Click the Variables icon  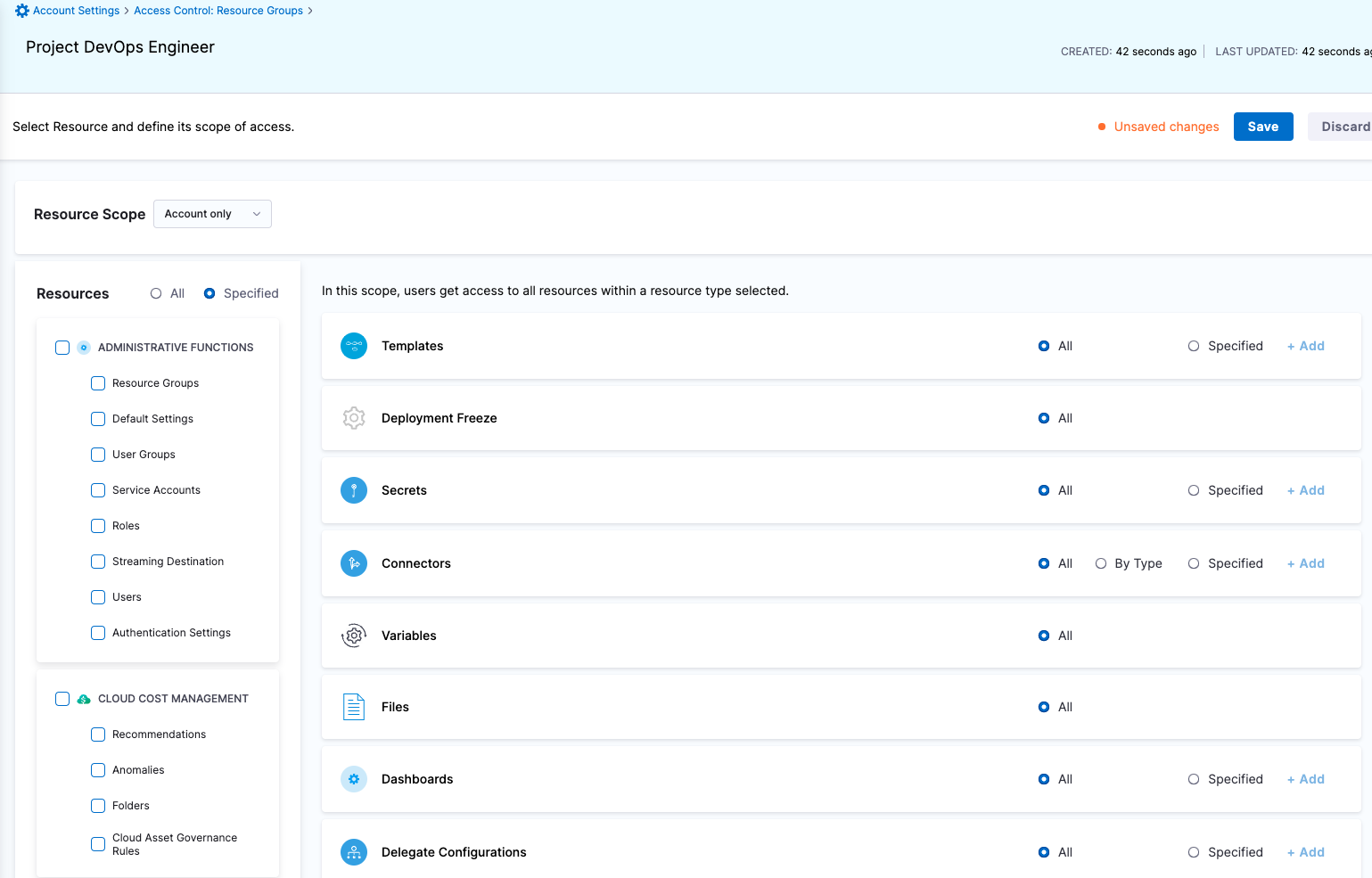[354, 635]
